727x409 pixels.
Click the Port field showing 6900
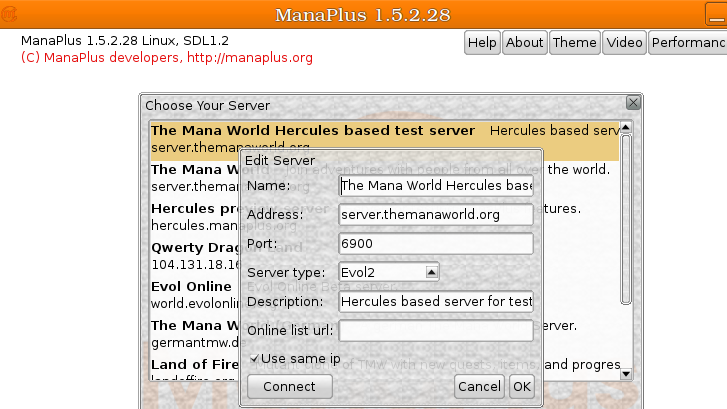tap(436, 243)
